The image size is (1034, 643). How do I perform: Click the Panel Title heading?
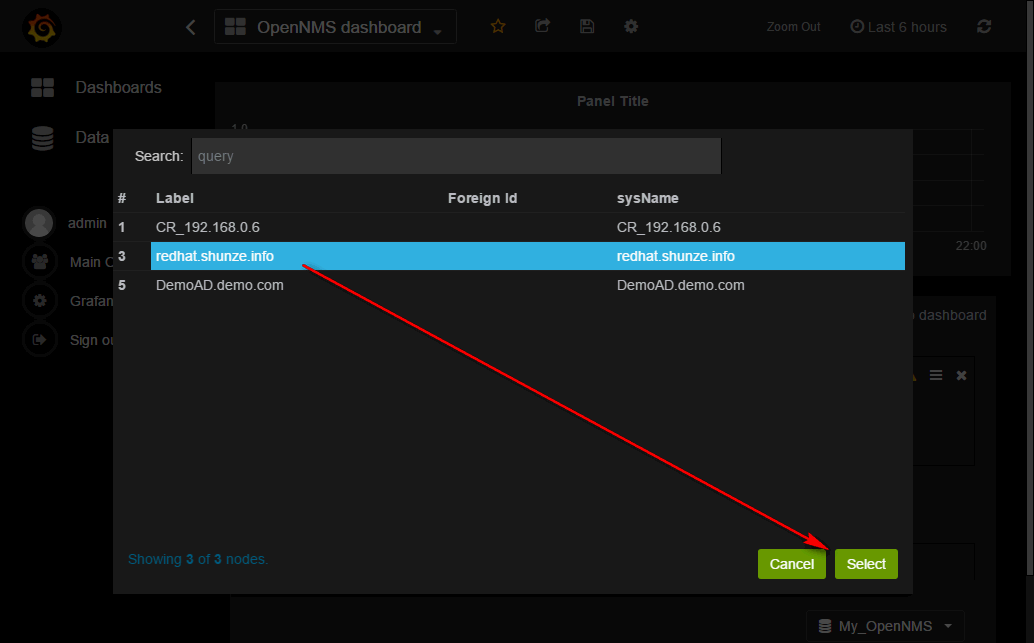613,101
